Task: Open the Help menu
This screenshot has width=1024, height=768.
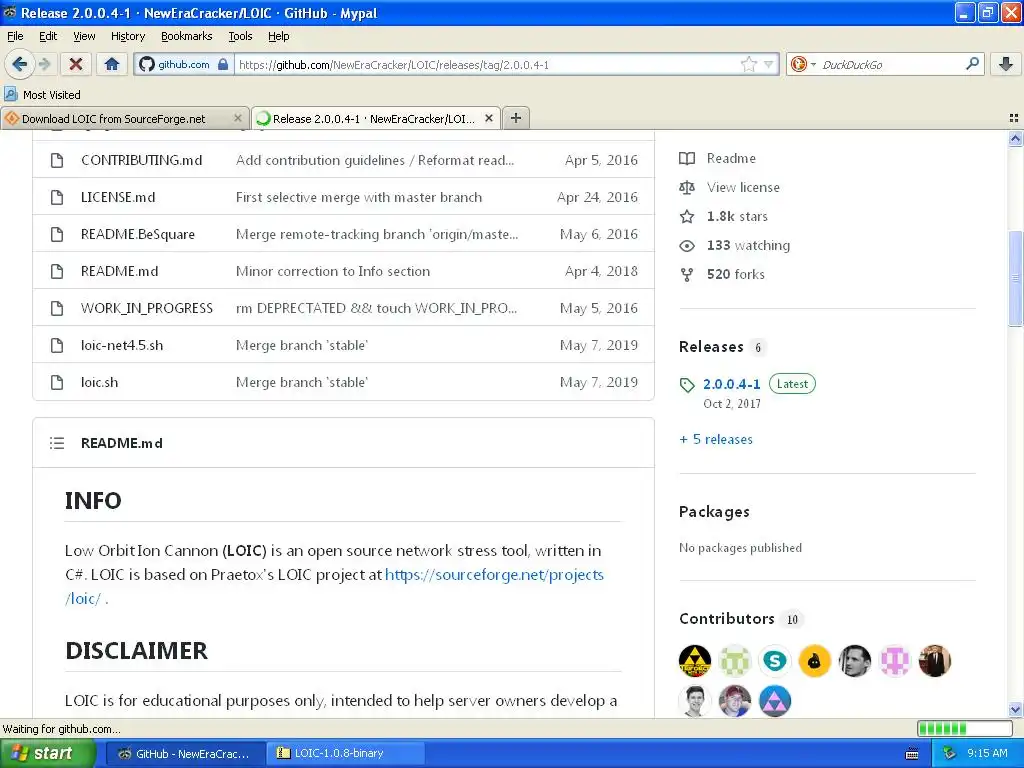Action: pyautogui.click(x=278, y=36)
